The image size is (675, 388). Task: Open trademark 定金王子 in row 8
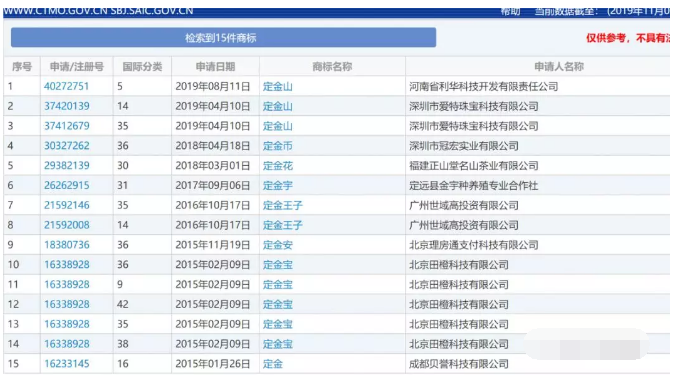[x=282, y=225]
